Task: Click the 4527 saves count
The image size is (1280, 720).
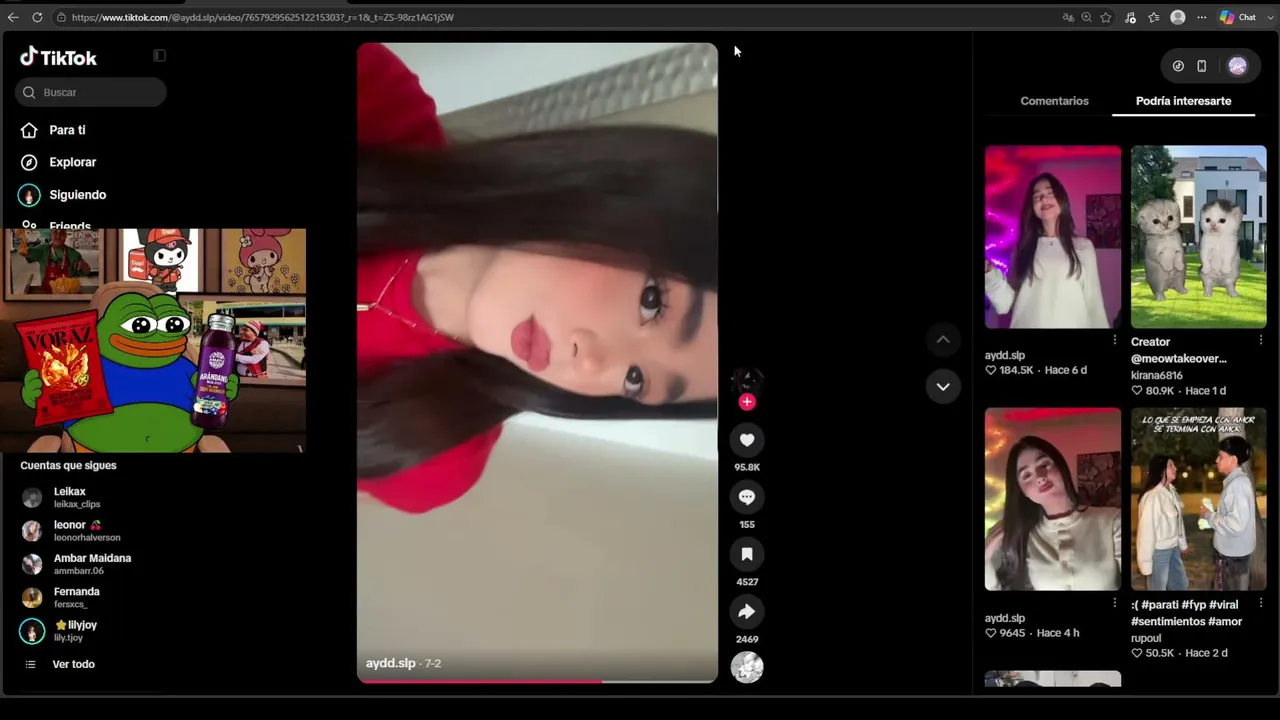Action: [747, 582]
